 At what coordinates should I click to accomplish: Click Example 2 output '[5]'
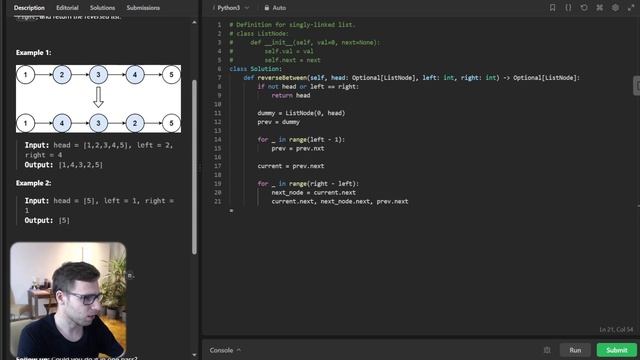(x=64, y=220)
